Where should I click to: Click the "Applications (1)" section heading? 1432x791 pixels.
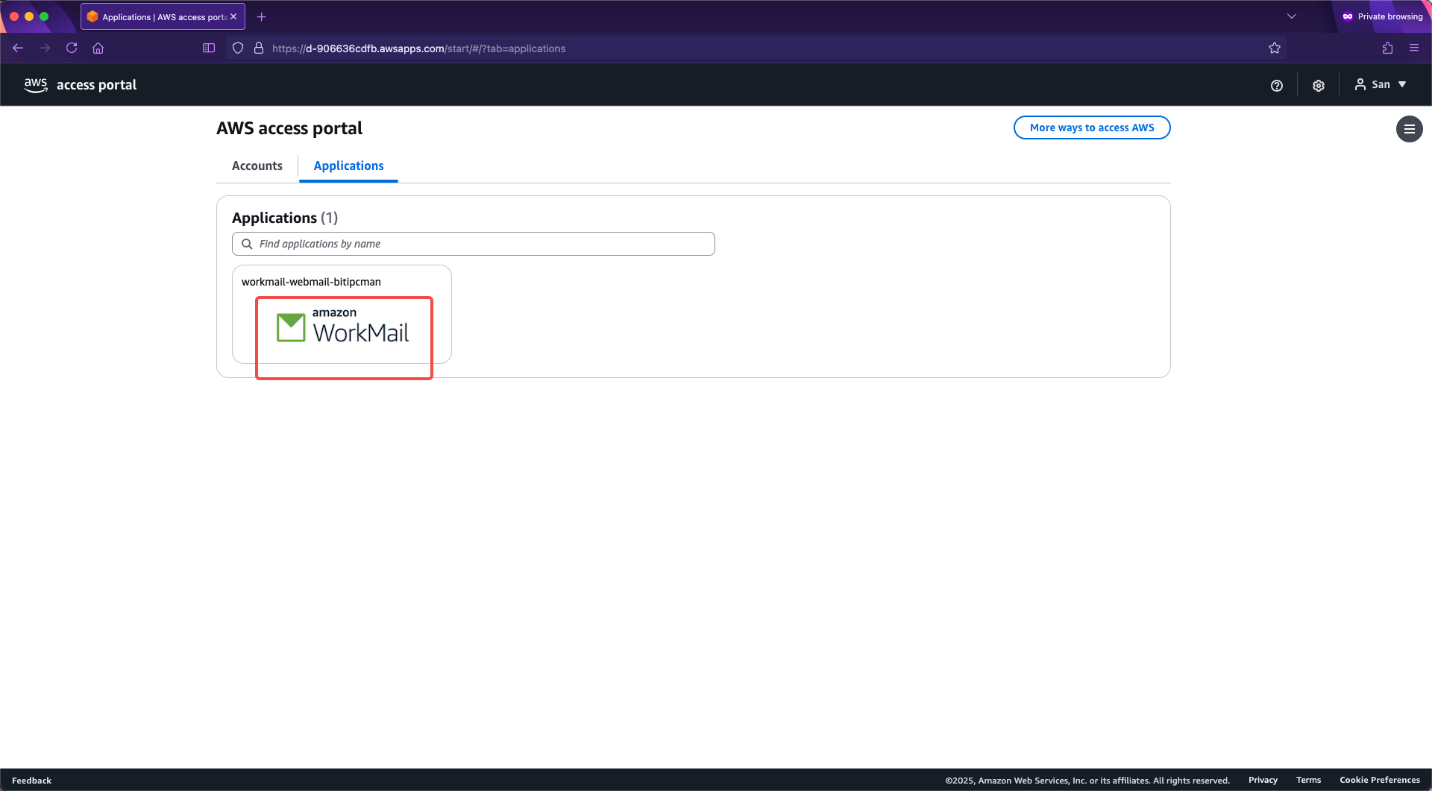pyautogui.click(x=285, y=218)
